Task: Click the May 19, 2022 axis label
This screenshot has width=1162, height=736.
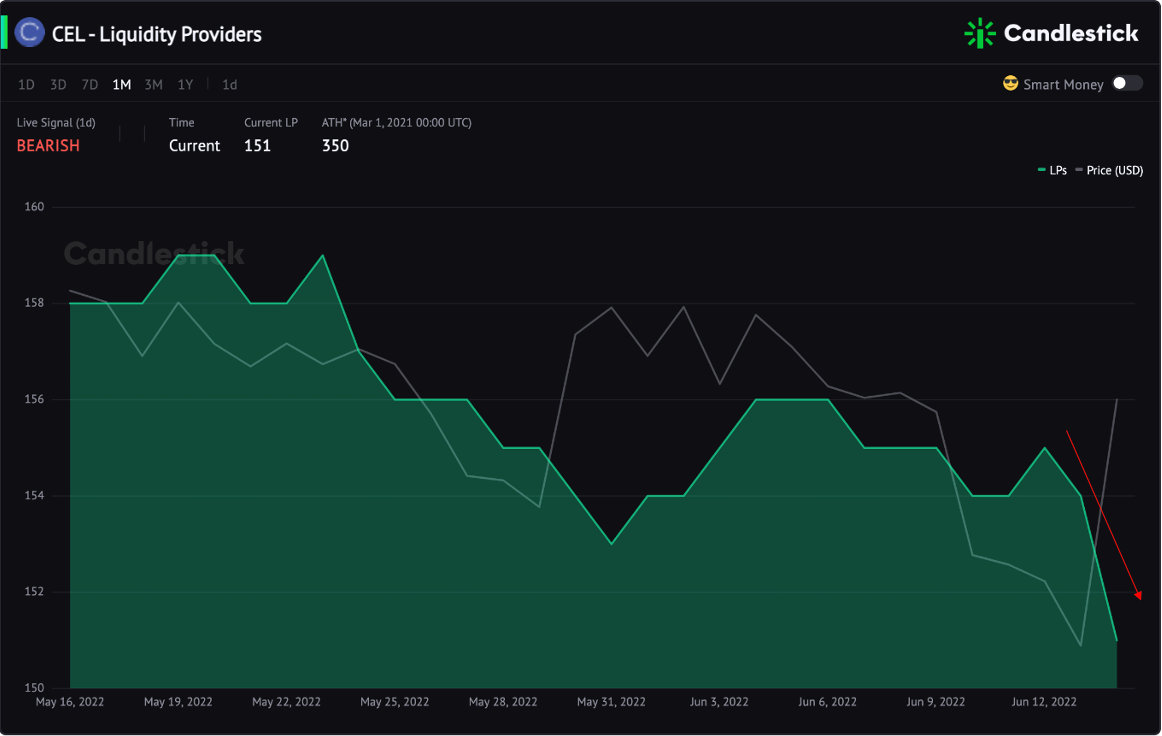Action: 178,701
